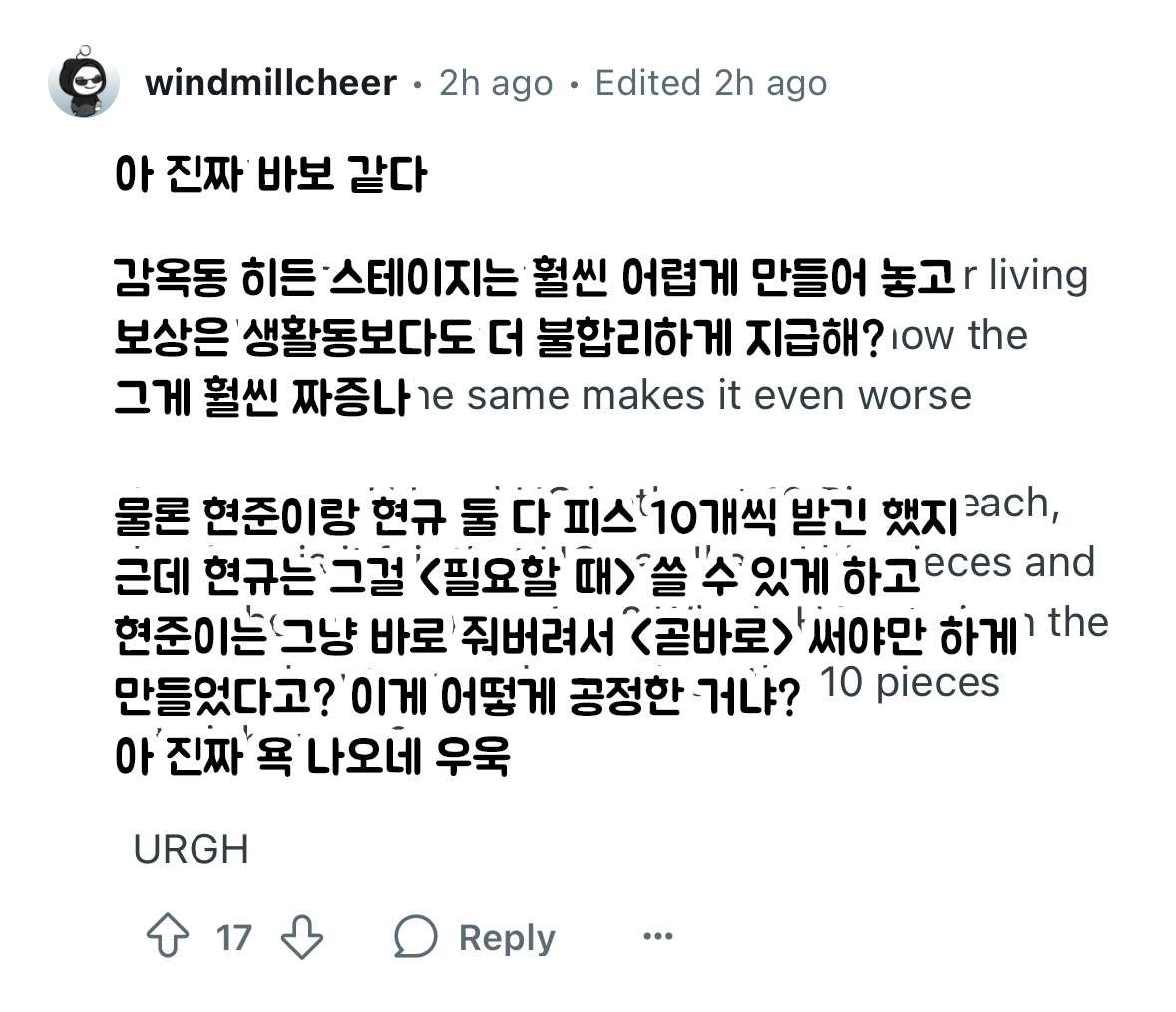The width and height of the screenshot is (1176, 1012).
Task: Click the vote count showing 17
Action: (x=231, y=935)
